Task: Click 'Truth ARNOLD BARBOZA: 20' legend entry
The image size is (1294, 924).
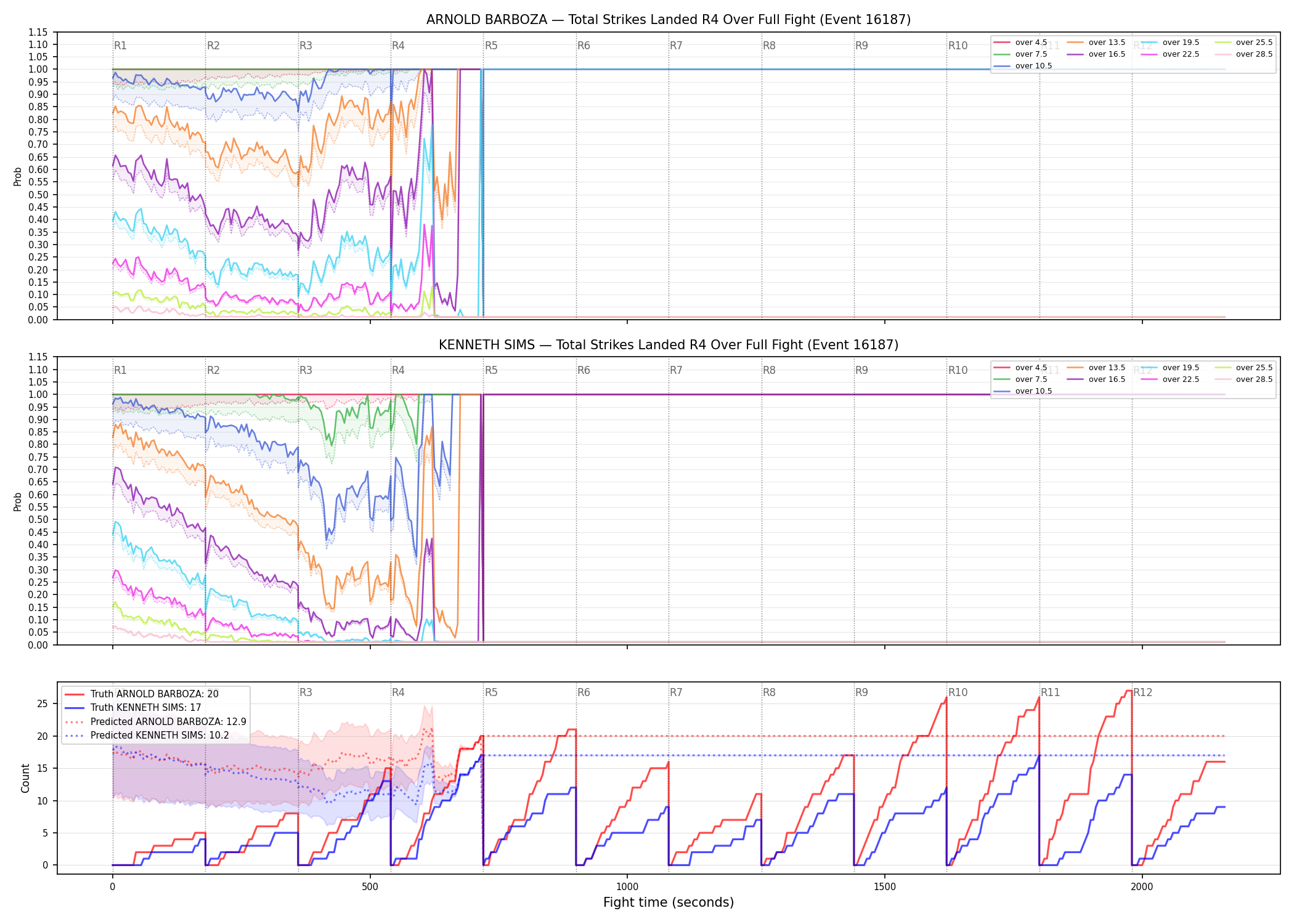Action: point(142,694)
